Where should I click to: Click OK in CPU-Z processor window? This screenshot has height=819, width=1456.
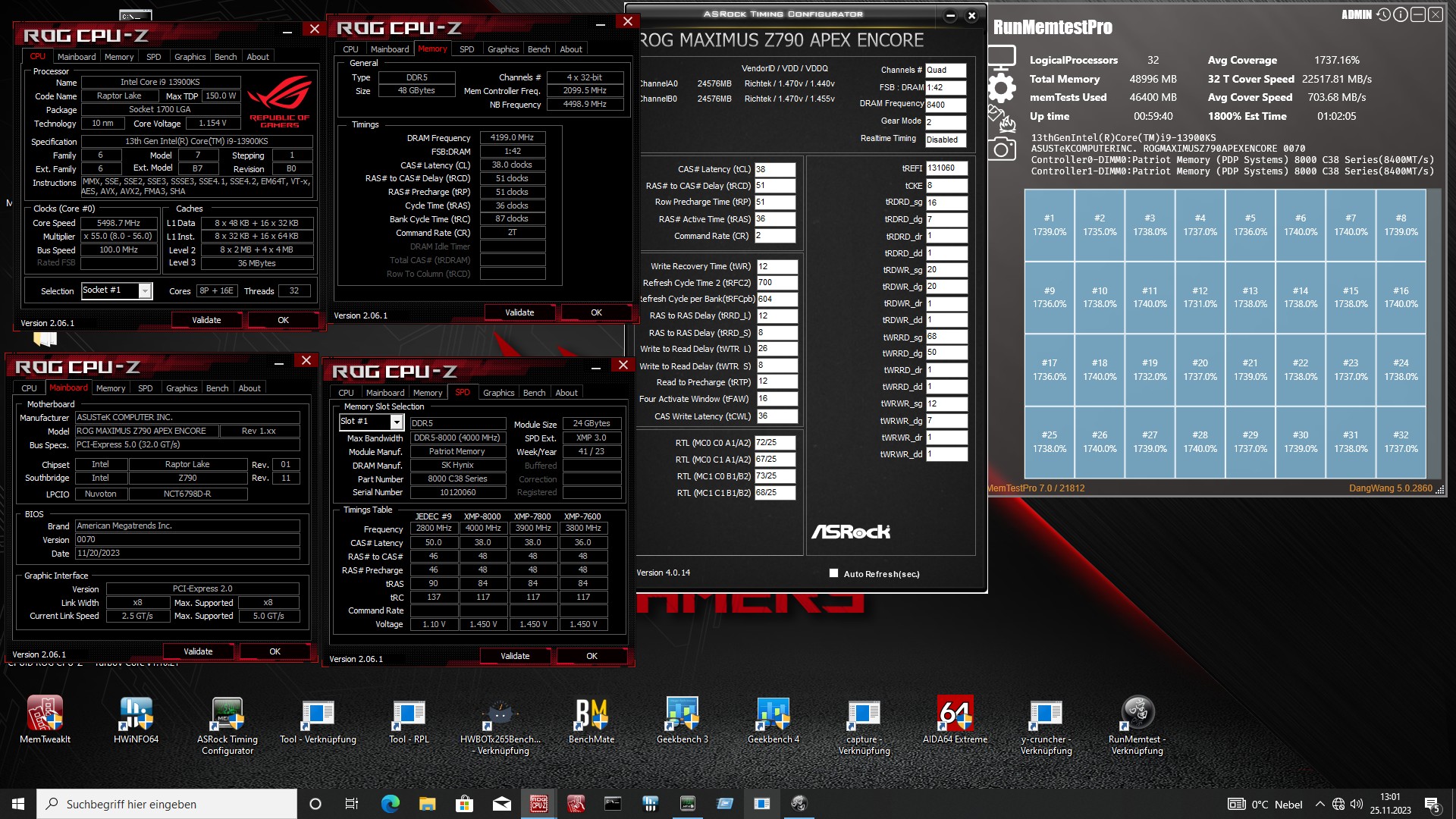click(283, 320)
